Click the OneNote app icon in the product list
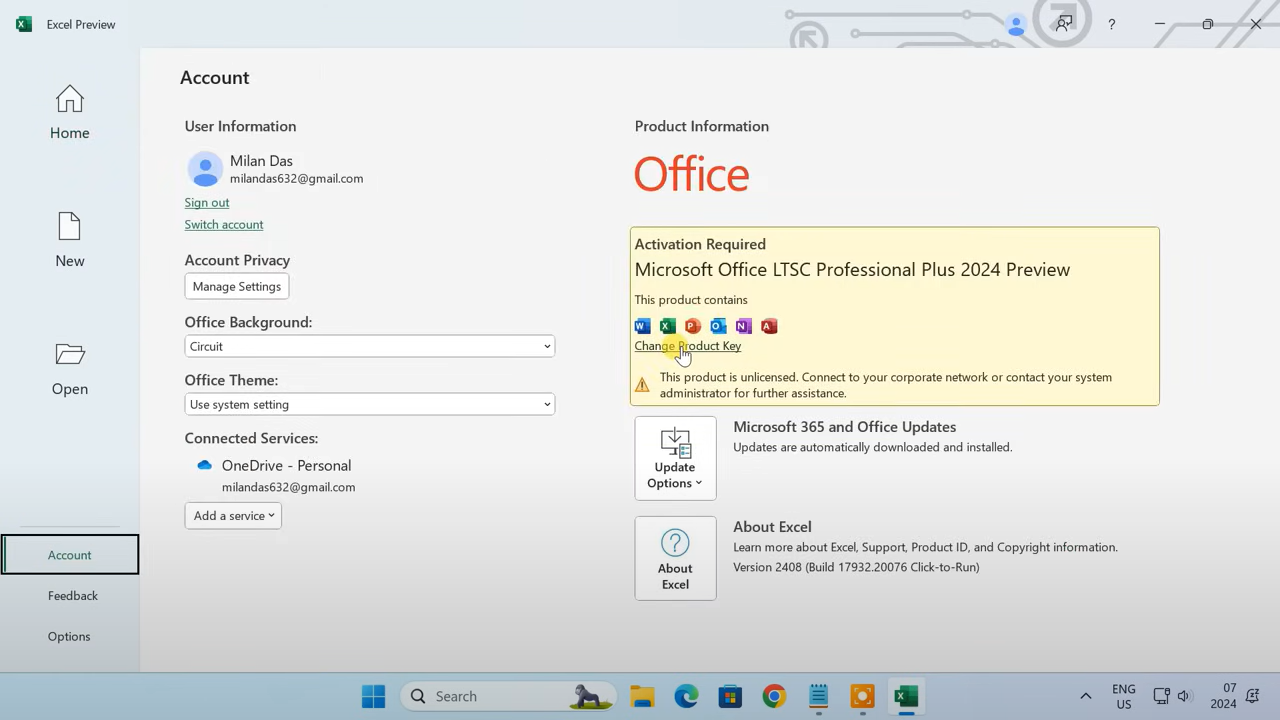The width and height of the screenshot is (1280, 720). (x=743, y=326)
